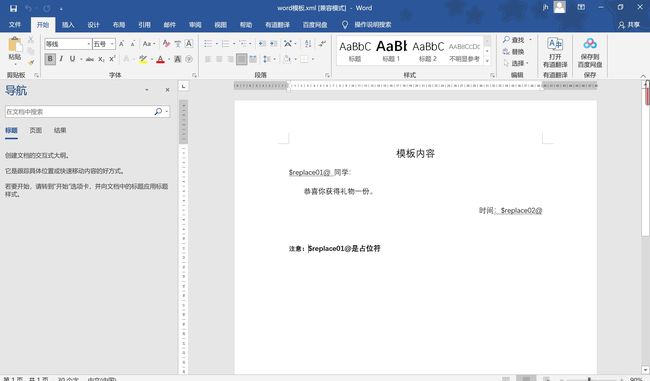This screenshot has height=381, width=650.
Task: Open the font size dropdown
Action: click(x=112, y=44)
